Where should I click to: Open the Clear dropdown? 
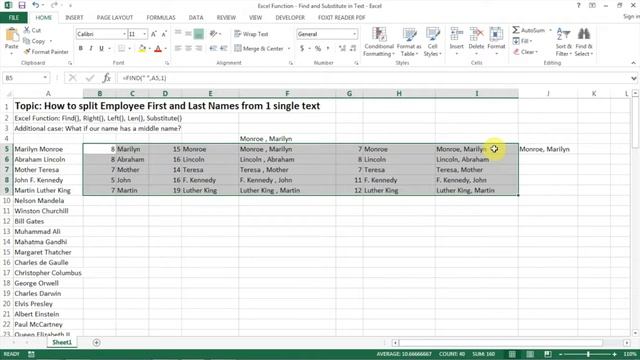[x=525, y=52]
